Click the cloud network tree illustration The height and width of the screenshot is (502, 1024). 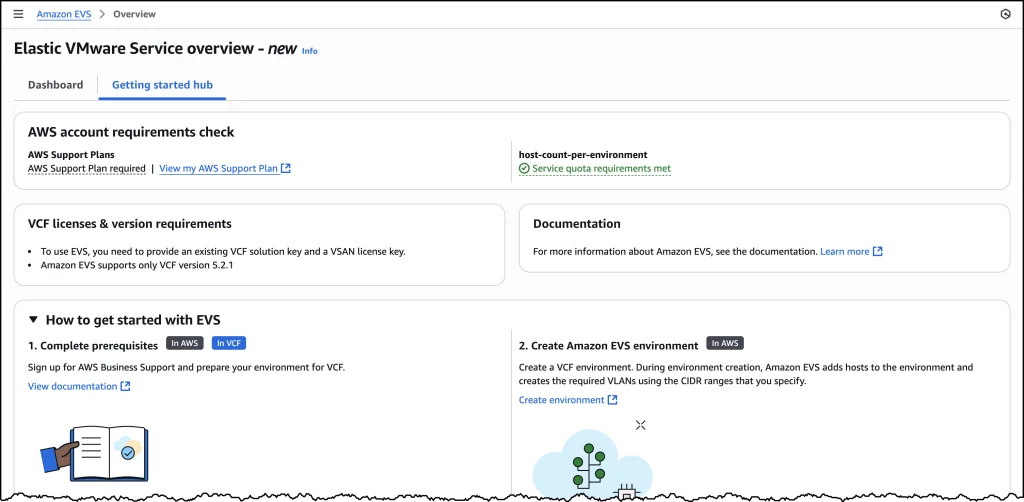coord(592,465)
